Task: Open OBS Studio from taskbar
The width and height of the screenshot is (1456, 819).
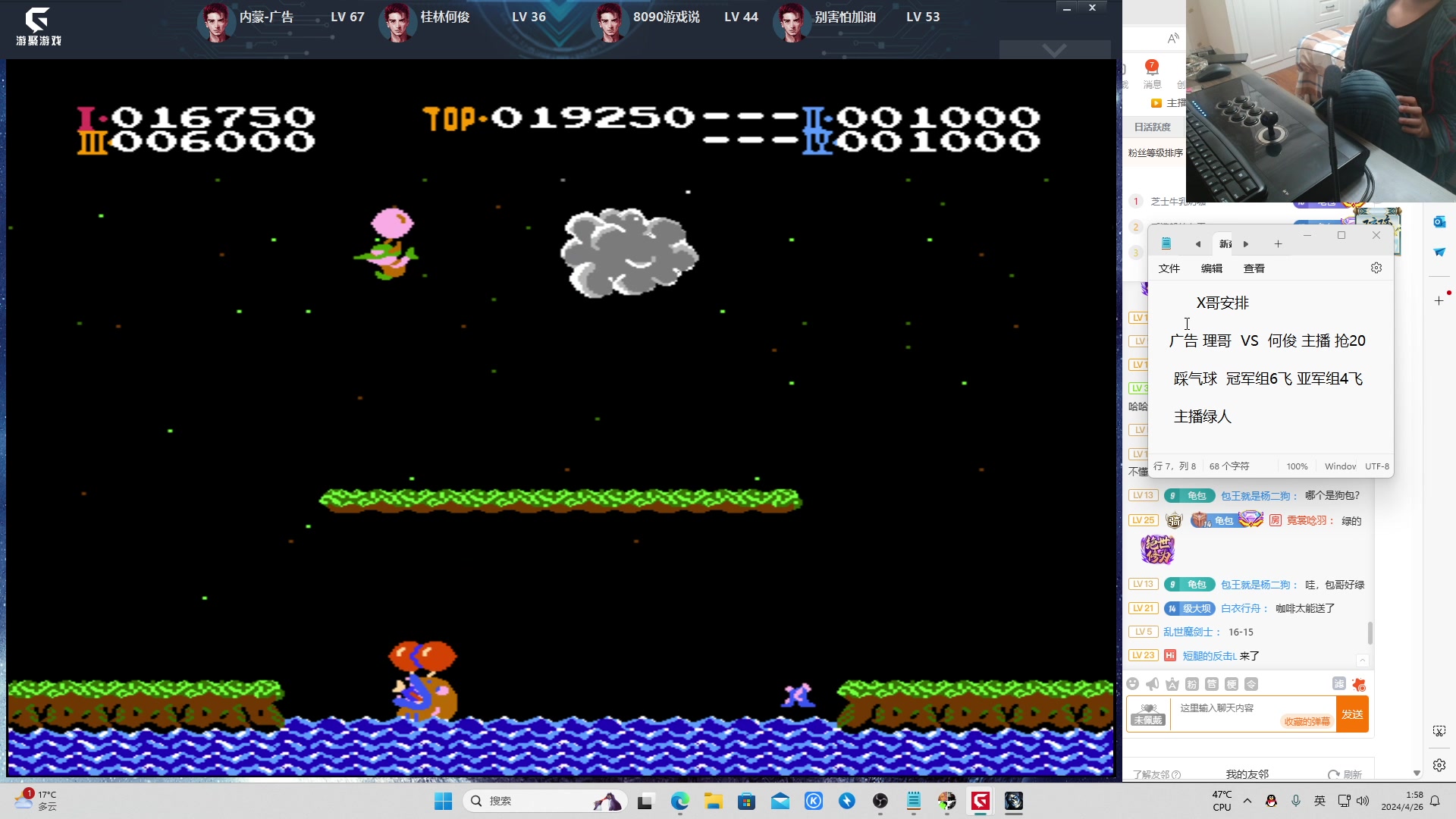Action: click(x=880, y=801)
